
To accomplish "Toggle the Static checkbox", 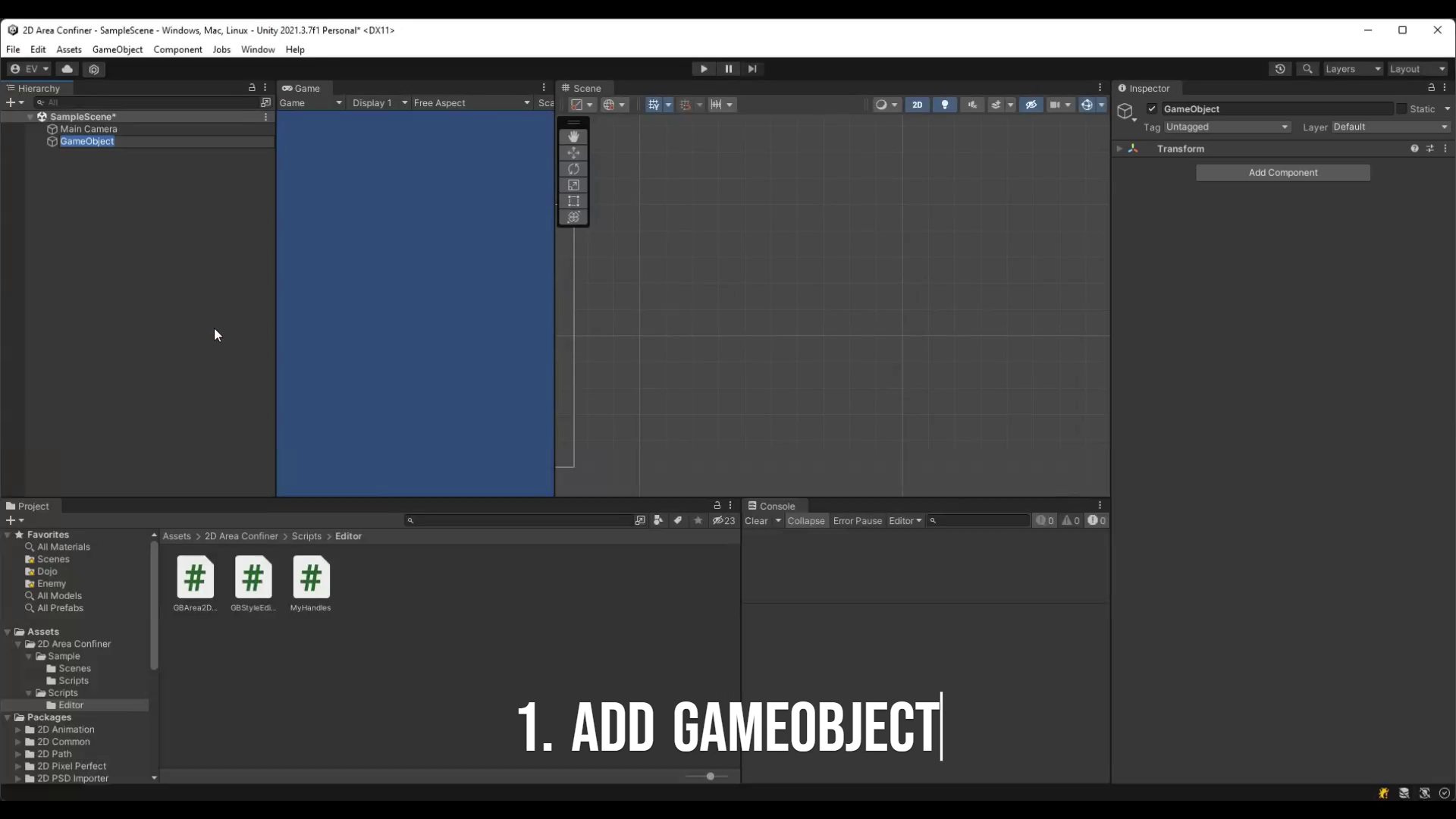I will click(x=1401, y=108).
